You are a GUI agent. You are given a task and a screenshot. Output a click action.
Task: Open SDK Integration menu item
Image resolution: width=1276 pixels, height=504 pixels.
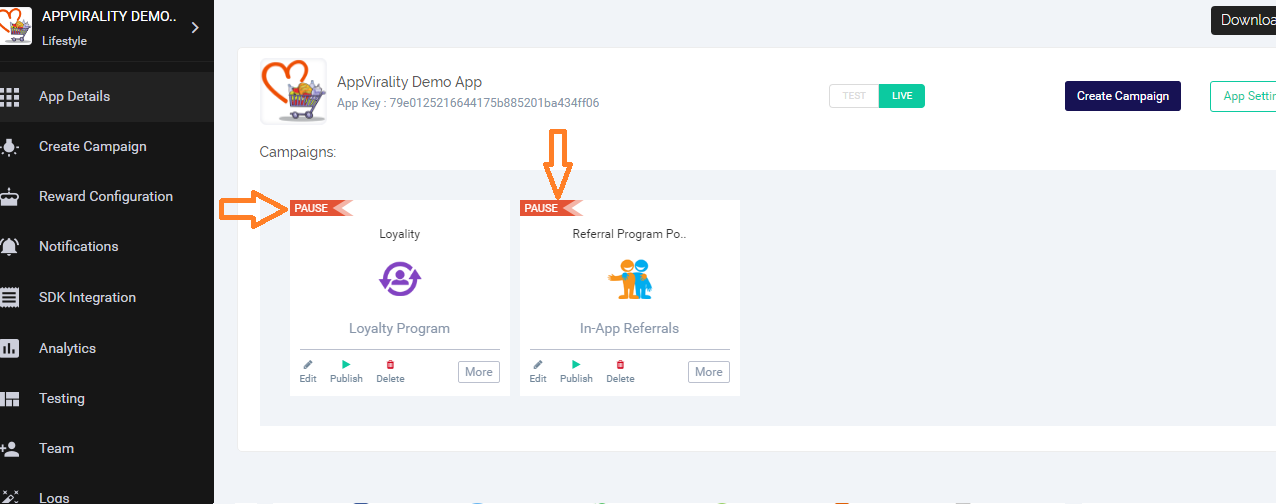coord(107,298)
